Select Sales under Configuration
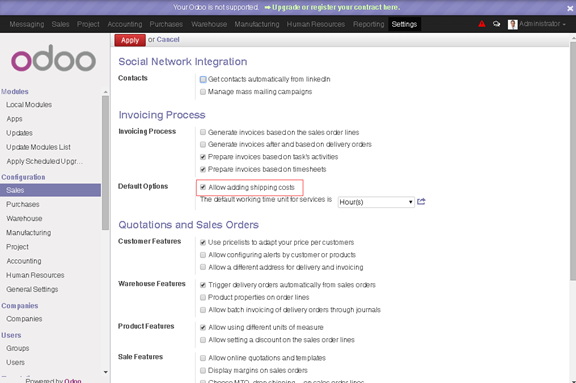 [50, 190]
